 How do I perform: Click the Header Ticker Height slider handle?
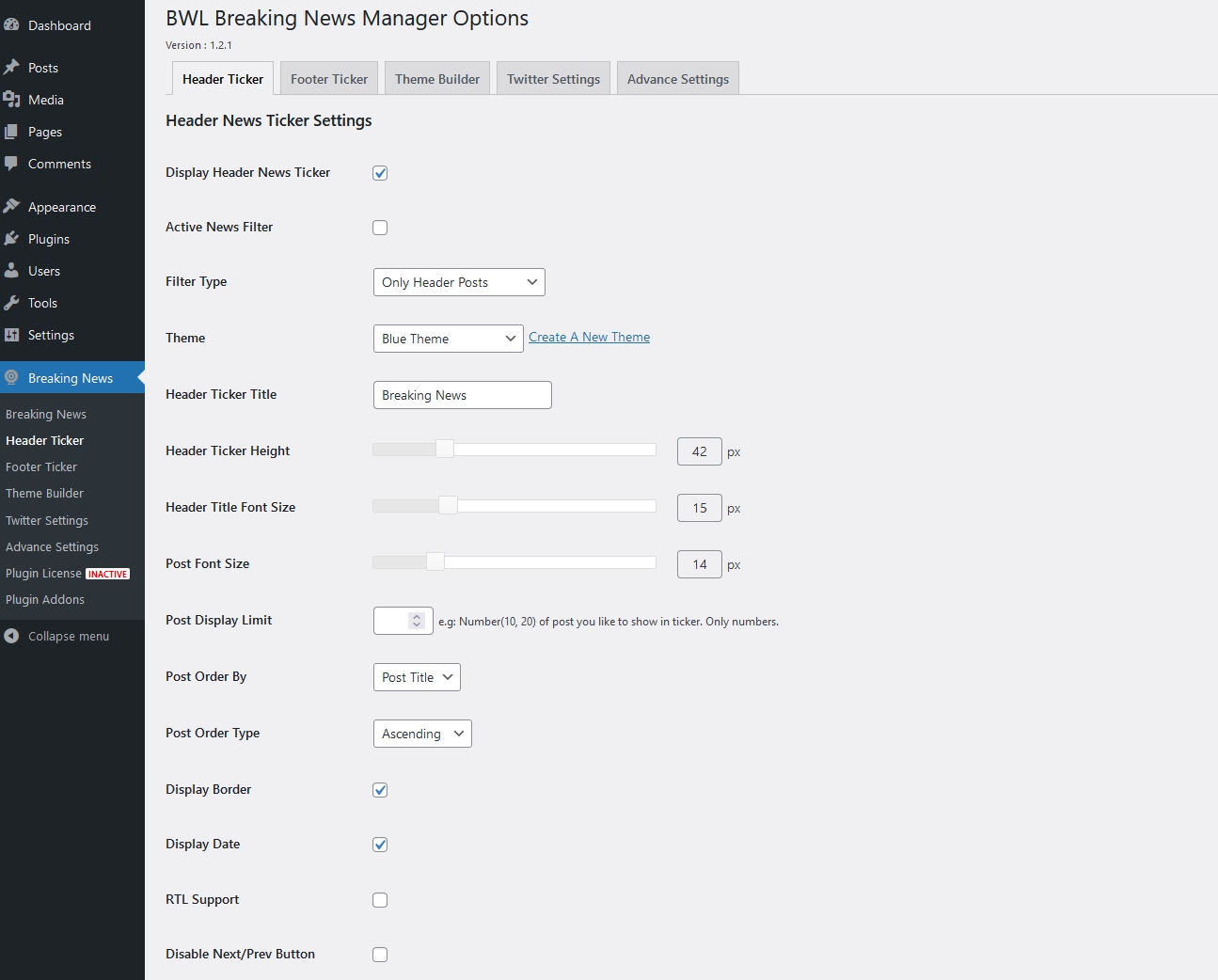coord(445,450)
